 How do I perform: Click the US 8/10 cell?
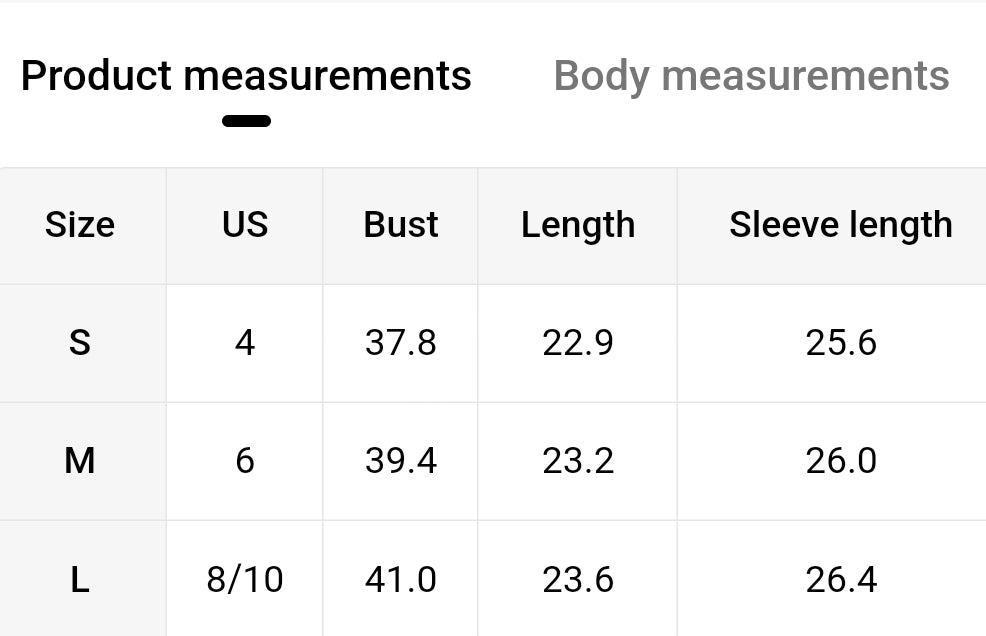coord(245,579)
